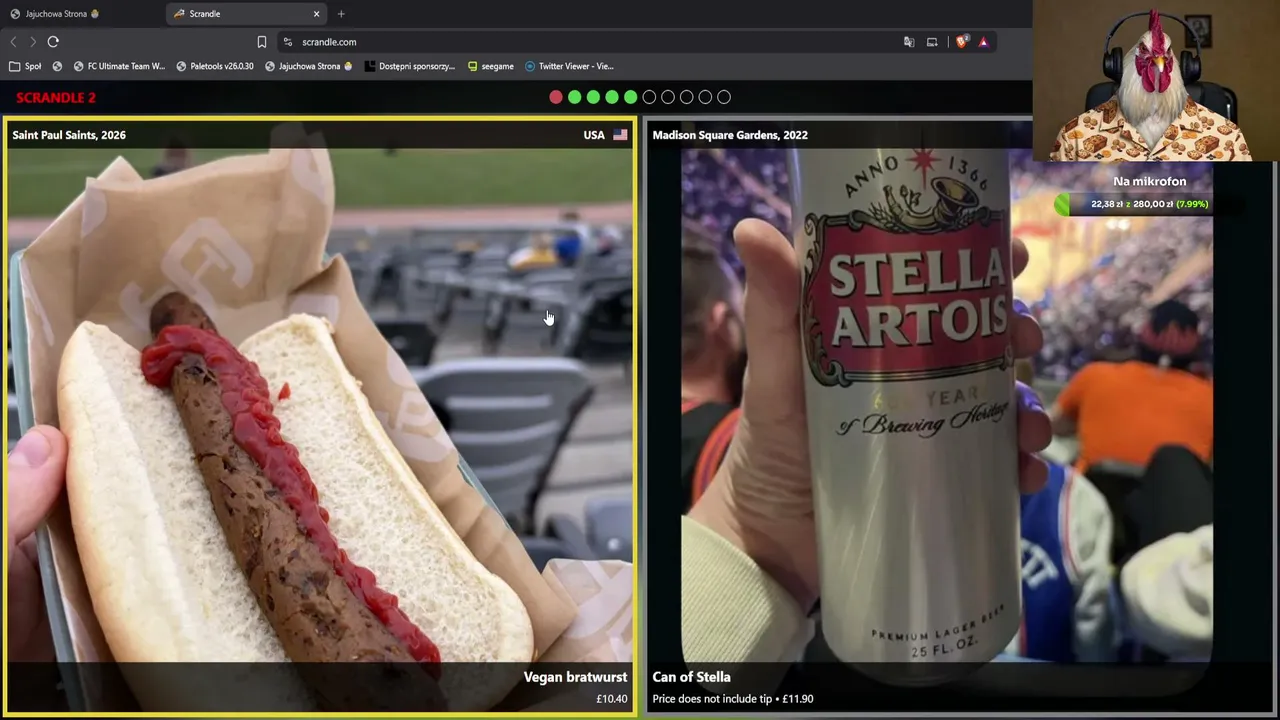Open FC Ultimate Team W... bookmark
This screenshot has width=1280, height=720.
click(119, 66)
